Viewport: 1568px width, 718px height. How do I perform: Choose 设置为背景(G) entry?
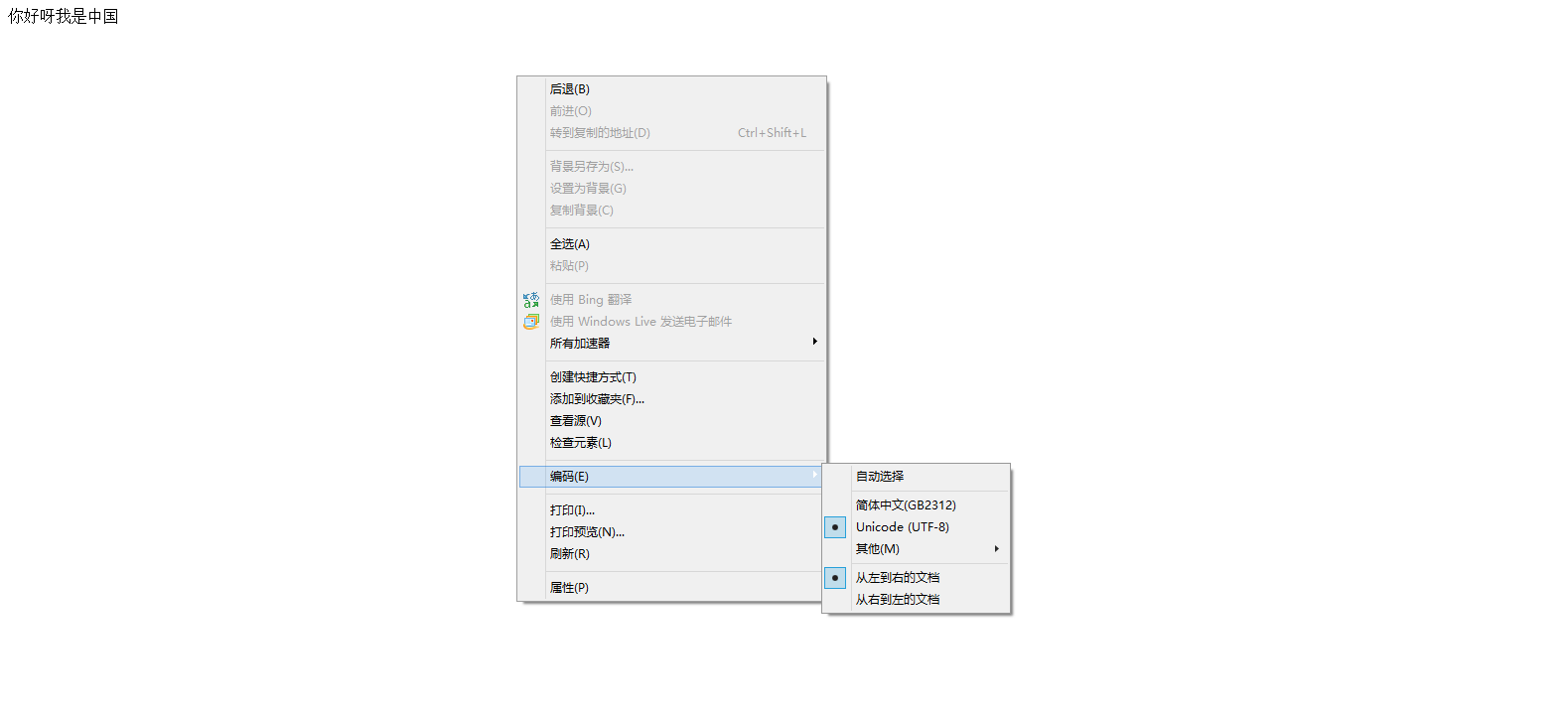[x=672, y=189]
